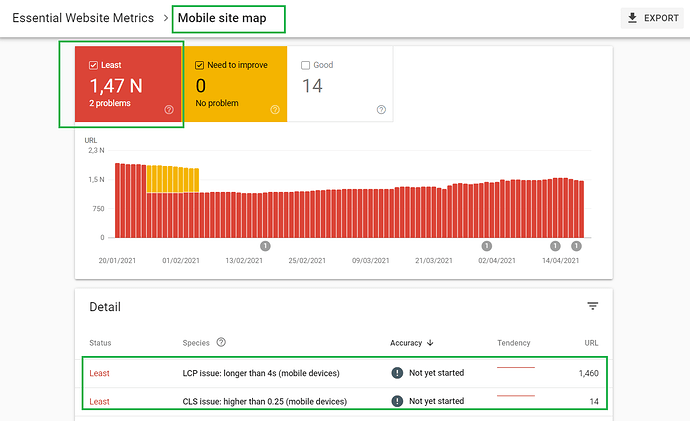Click trend line in CLS issue row
690x421 pixels.
click(516, 395)
